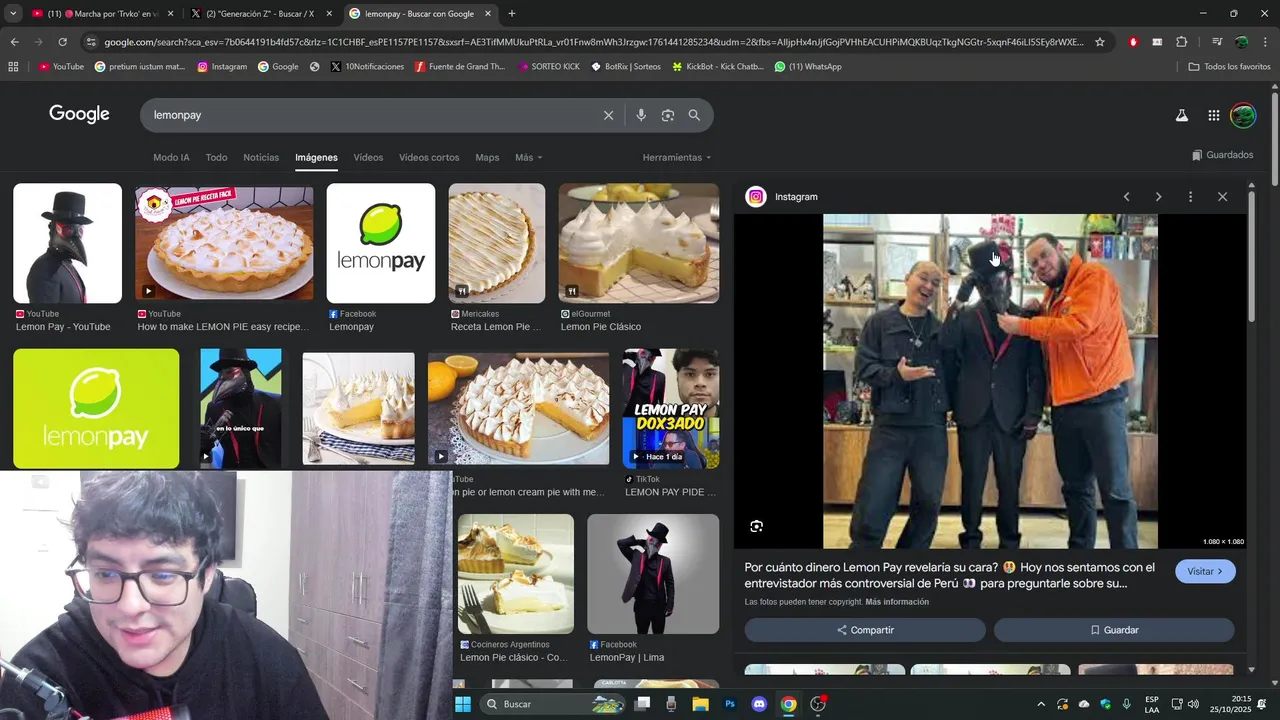The height and width of the screenshot is (720, 1280).
Task: Open Discord from the taskbar
Action: tap(759, 704)
